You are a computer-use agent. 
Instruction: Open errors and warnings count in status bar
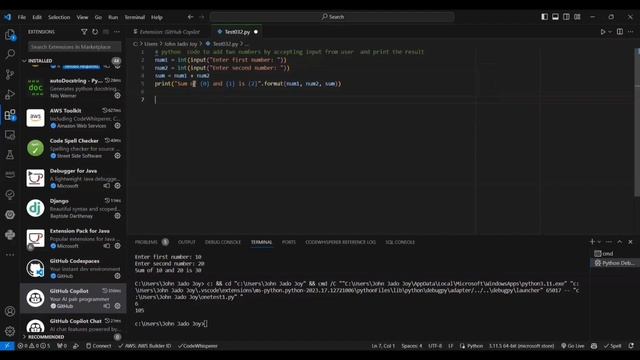[x=34, y=346]
